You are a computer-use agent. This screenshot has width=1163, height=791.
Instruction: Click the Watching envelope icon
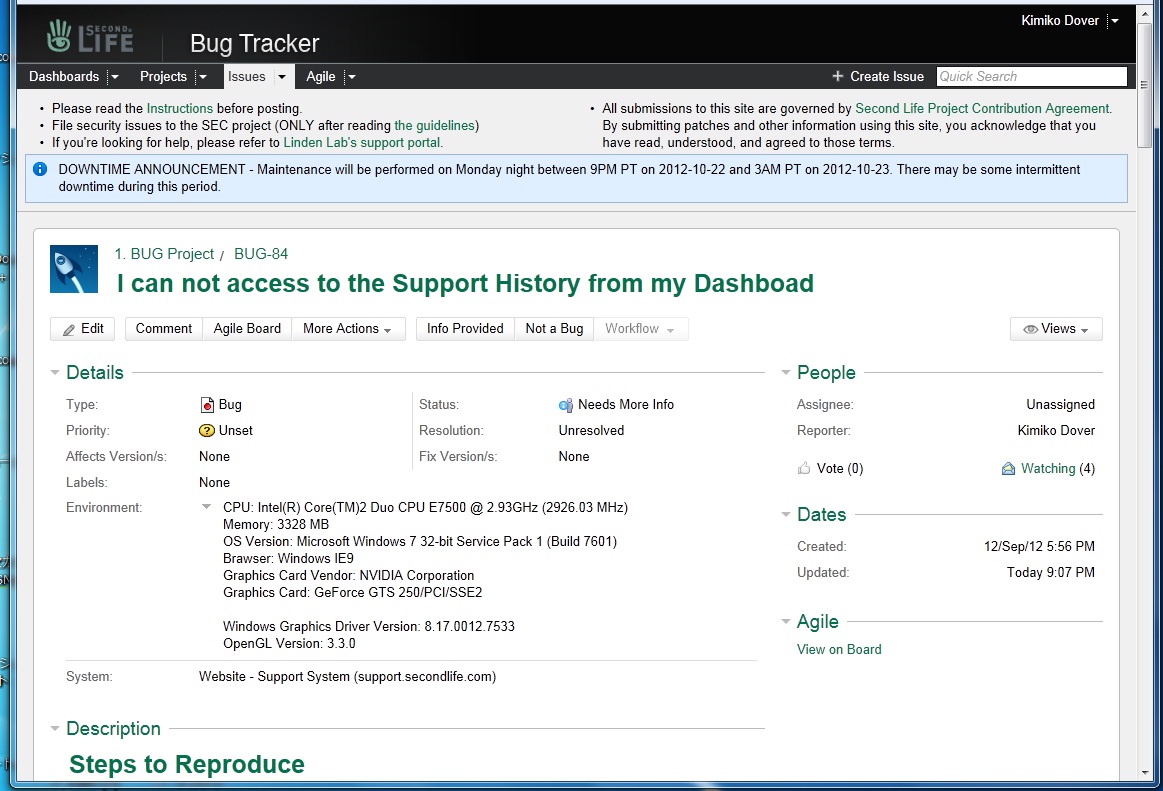tap(1008, 468)
